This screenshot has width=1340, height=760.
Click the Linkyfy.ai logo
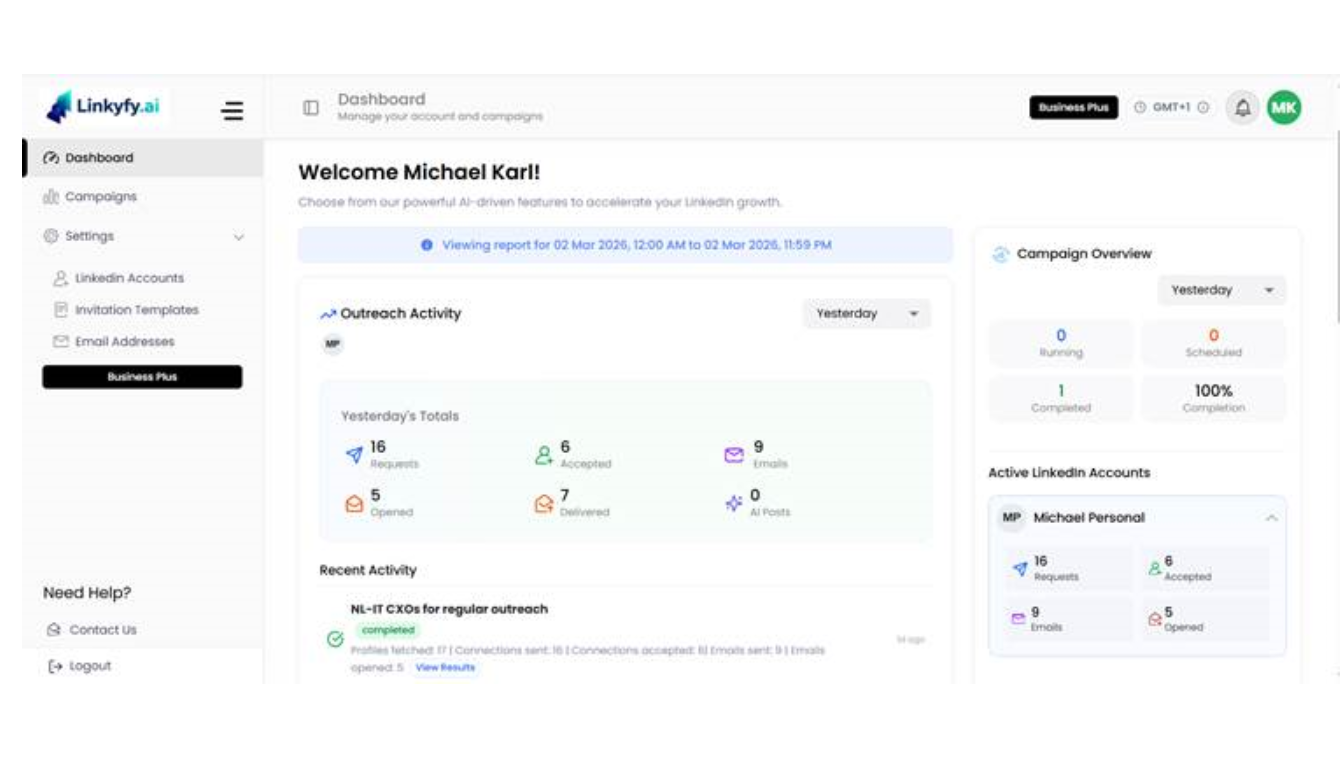104,107
